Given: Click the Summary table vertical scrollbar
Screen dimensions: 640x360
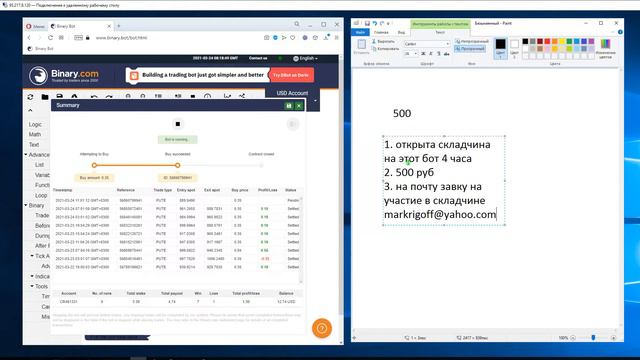Looking at the screenshot, I should coord(301,240).
